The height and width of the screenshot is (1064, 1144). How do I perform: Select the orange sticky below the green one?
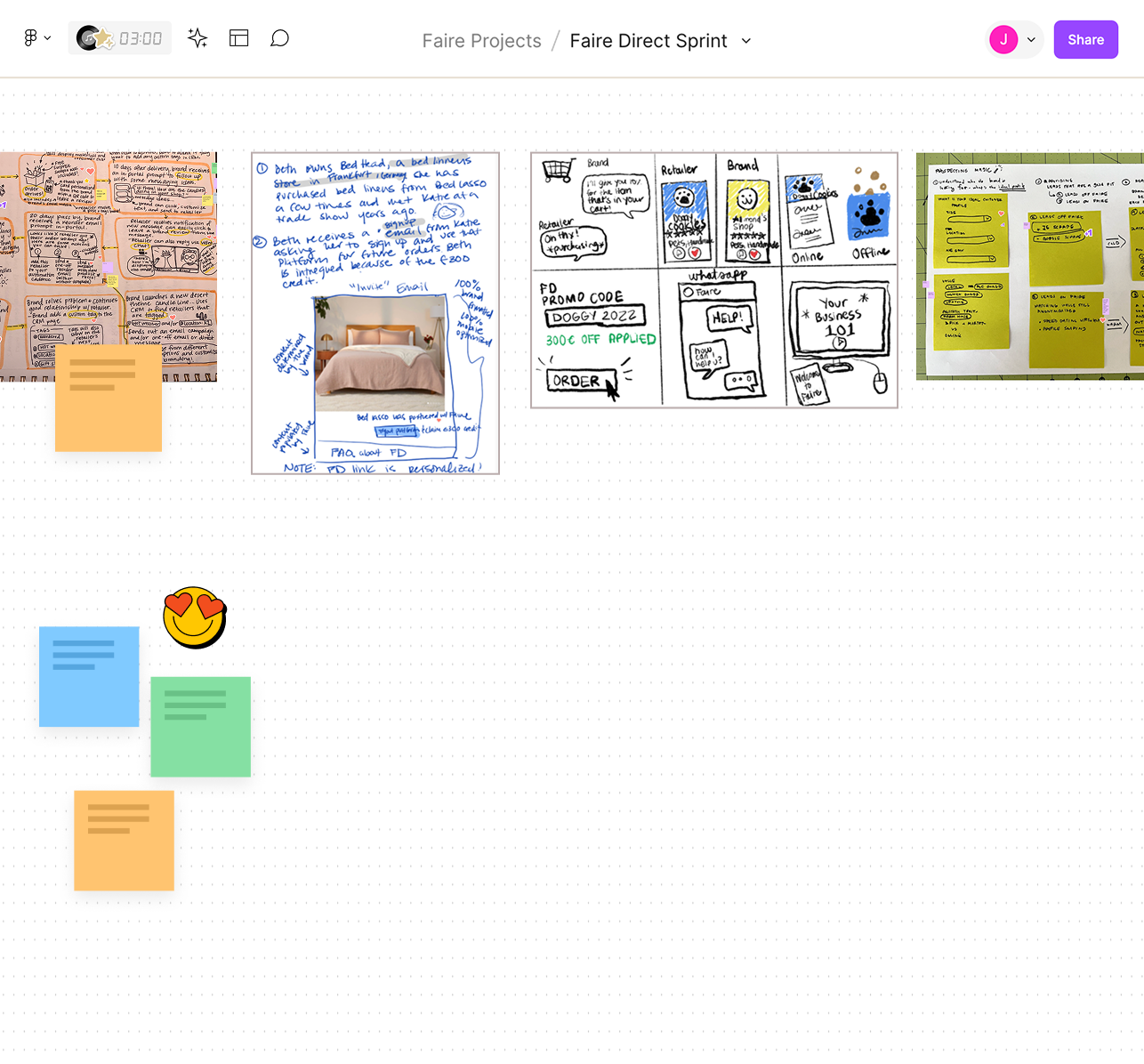(124, 841)
